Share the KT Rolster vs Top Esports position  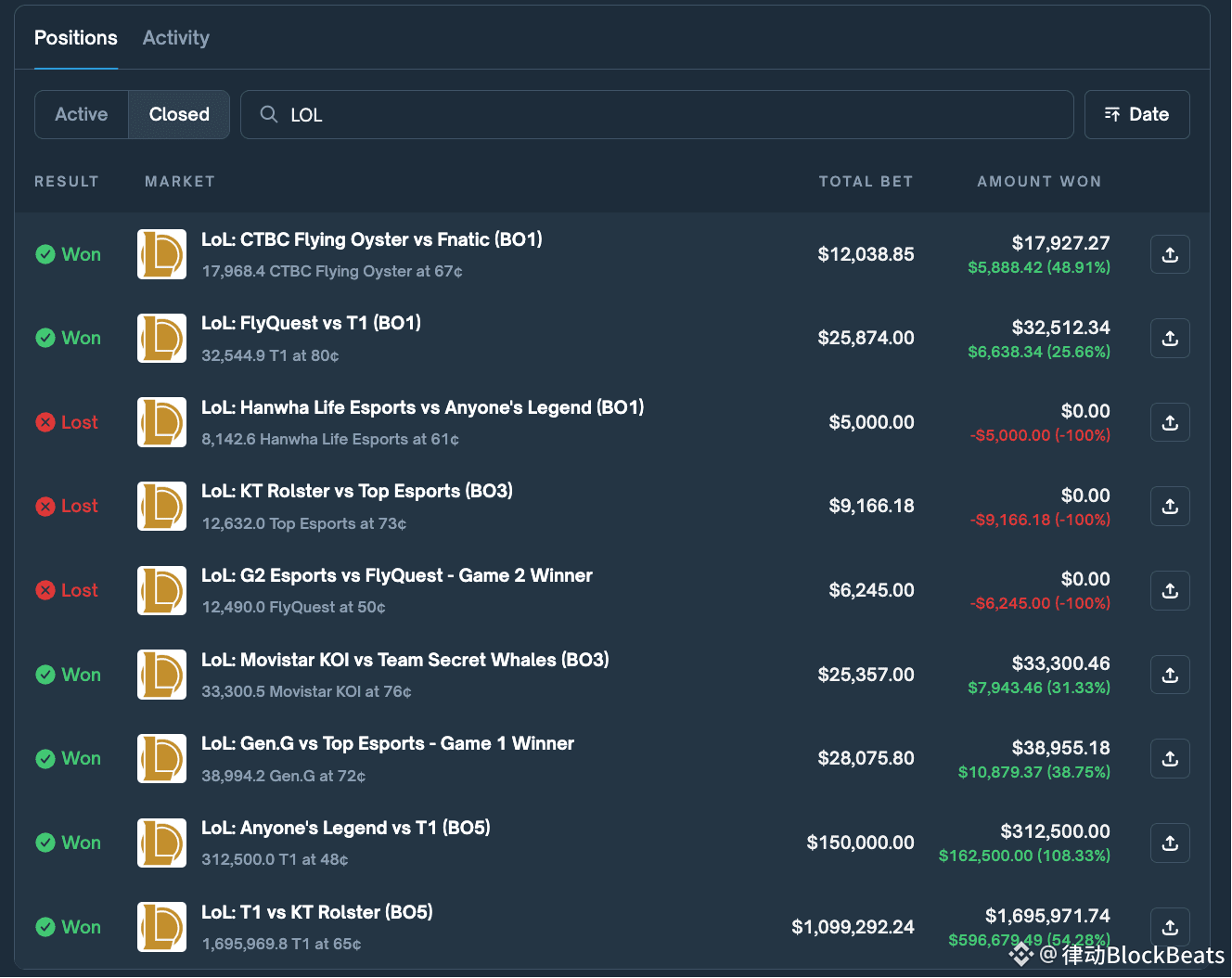click(1170, 507)
